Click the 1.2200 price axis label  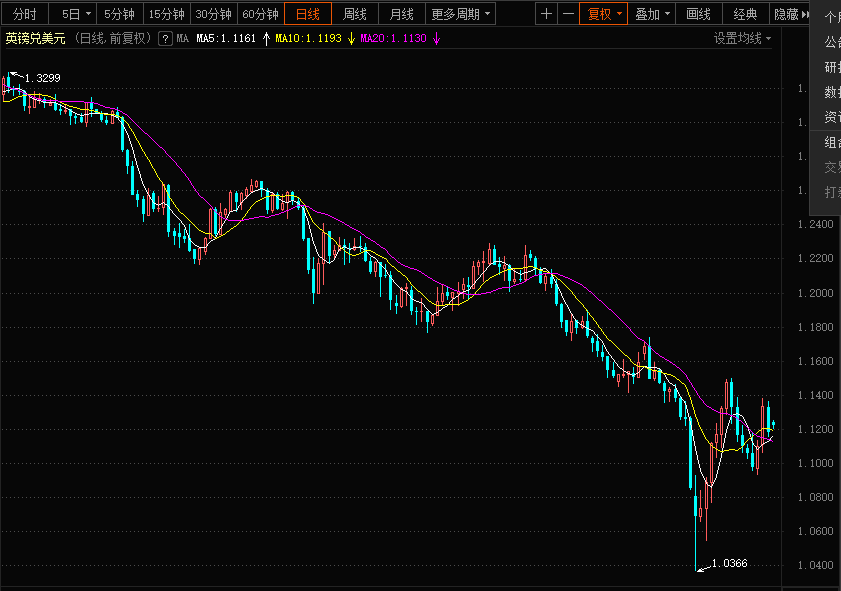[x=816, y=258]
